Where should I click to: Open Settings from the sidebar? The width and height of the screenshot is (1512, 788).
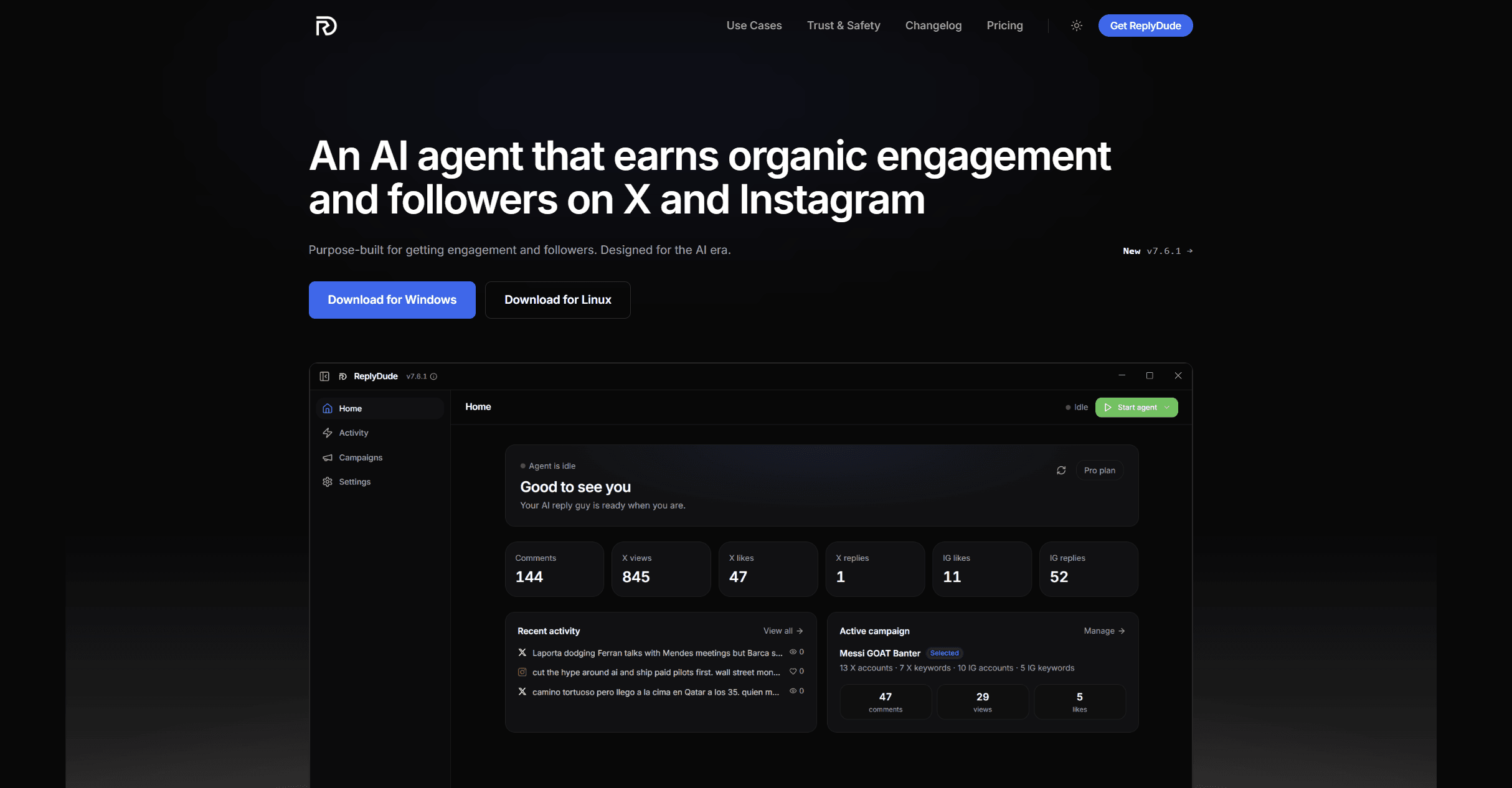pos(380,482)
